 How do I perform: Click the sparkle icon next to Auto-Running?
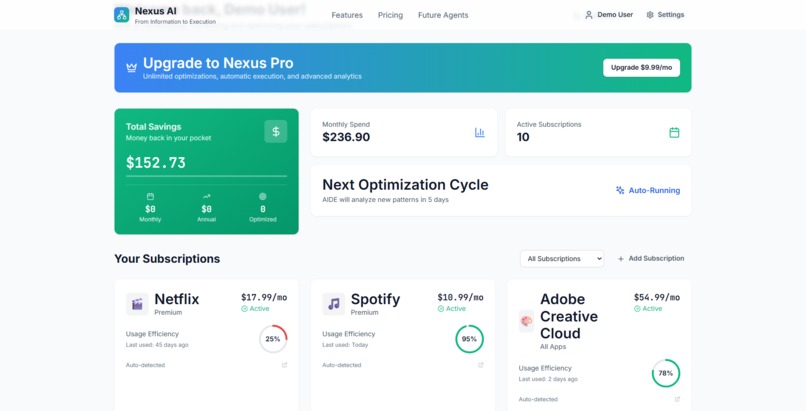[620, 190]
